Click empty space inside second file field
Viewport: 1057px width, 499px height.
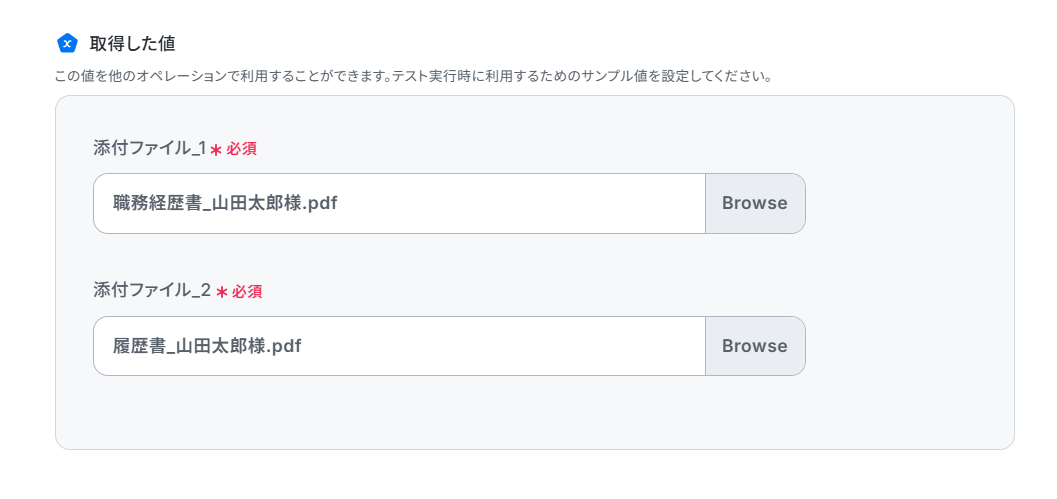[502, 346]
